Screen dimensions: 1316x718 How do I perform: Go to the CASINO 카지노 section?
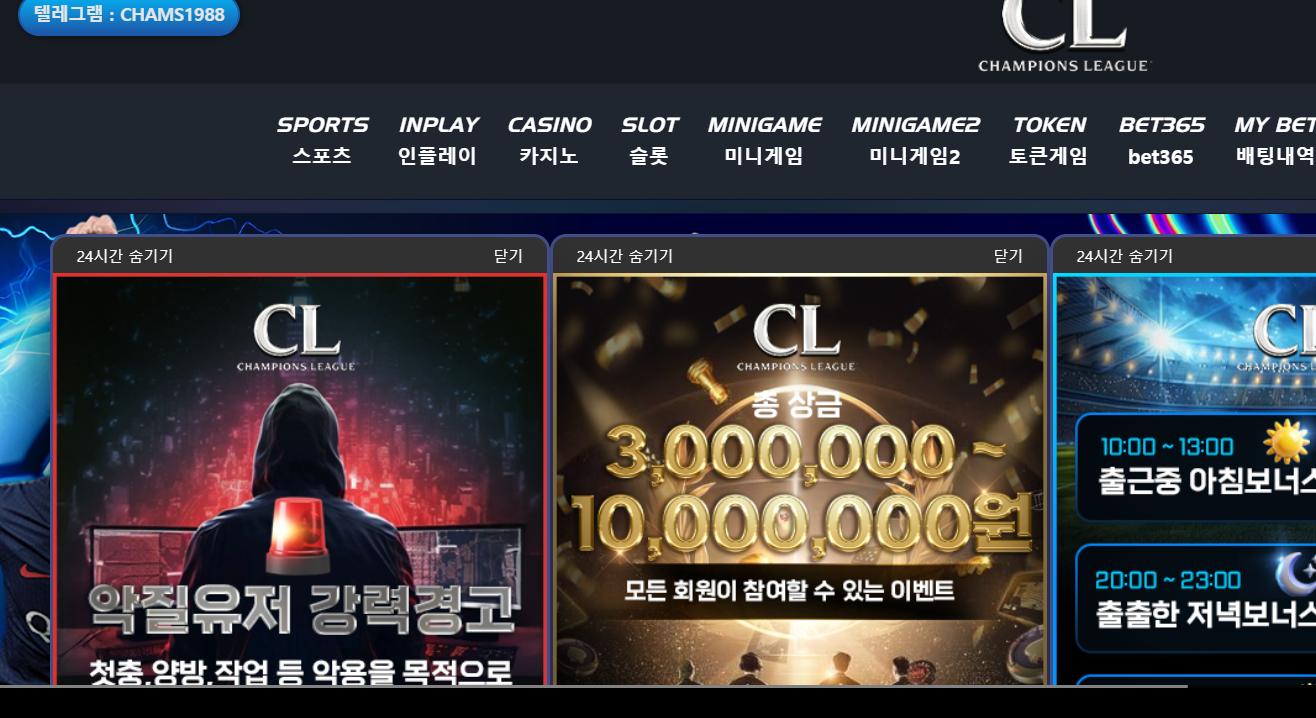(x=549, y=140)
